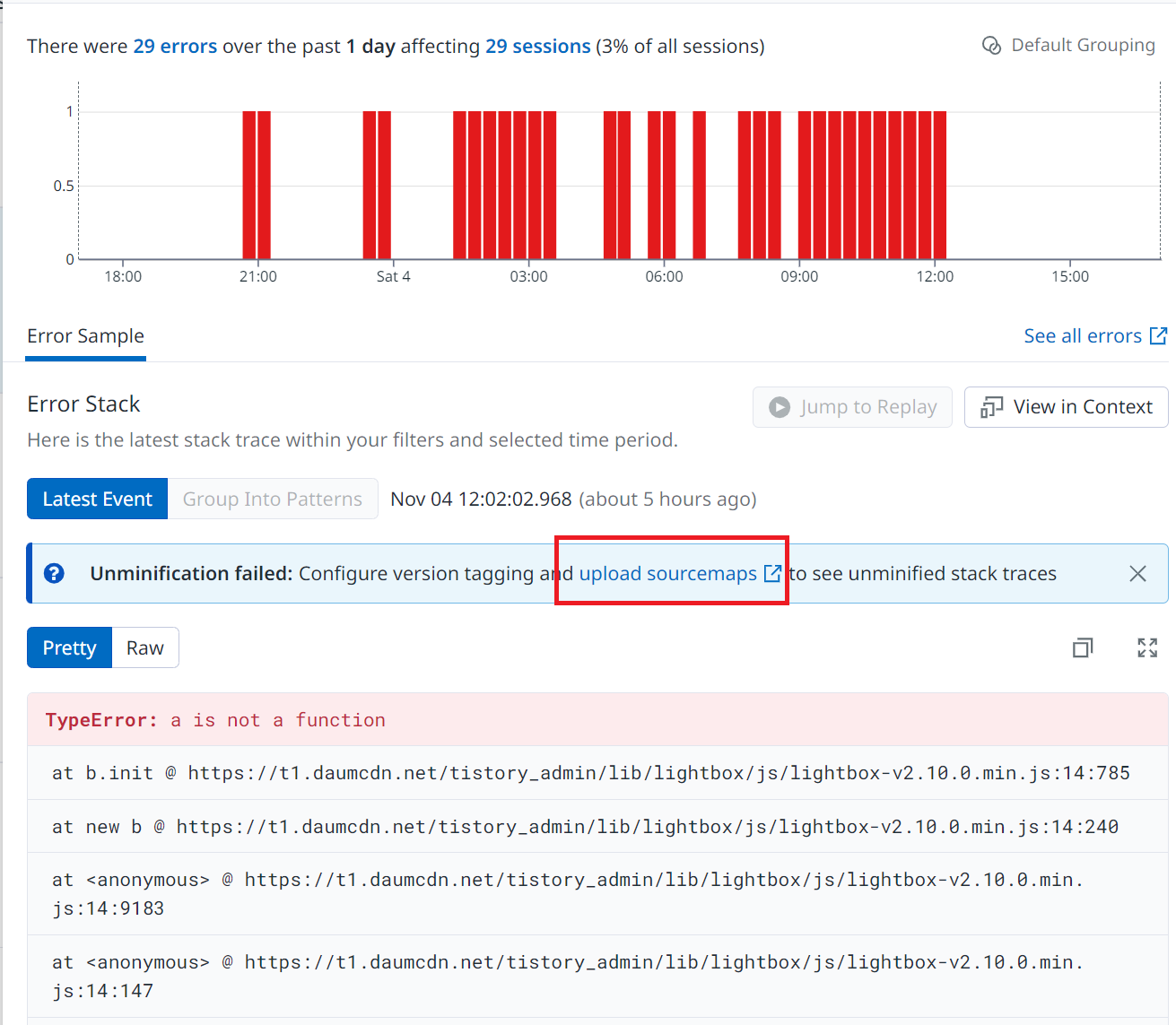Click the Jump to Replay play icon
Image resolution: width=1176 pixels, height=1025 pixels.
coord(780,407)
